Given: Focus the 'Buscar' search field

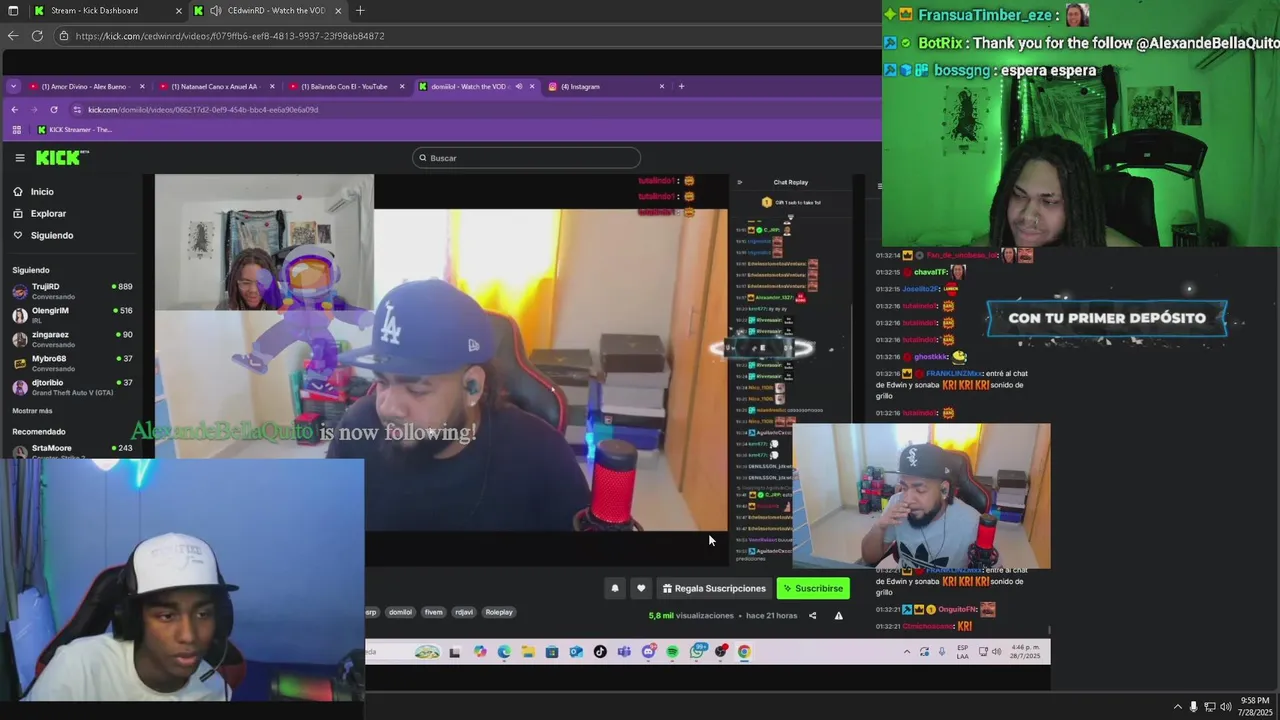Looking at the screenshot, I should [526, 157].
